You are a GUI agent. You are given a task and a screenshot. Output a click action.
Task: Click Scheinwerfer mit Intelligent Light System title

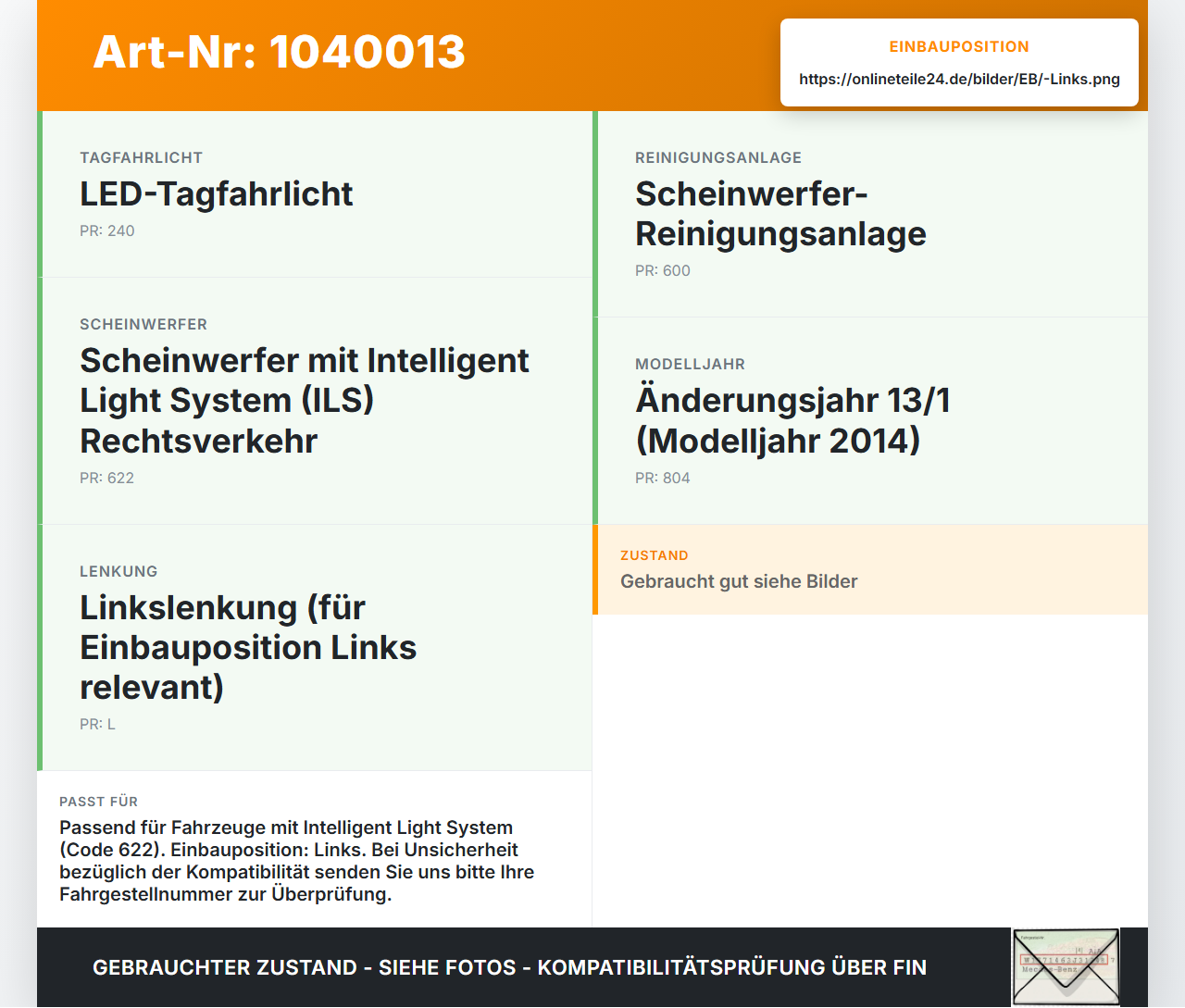tap(305, 400)
